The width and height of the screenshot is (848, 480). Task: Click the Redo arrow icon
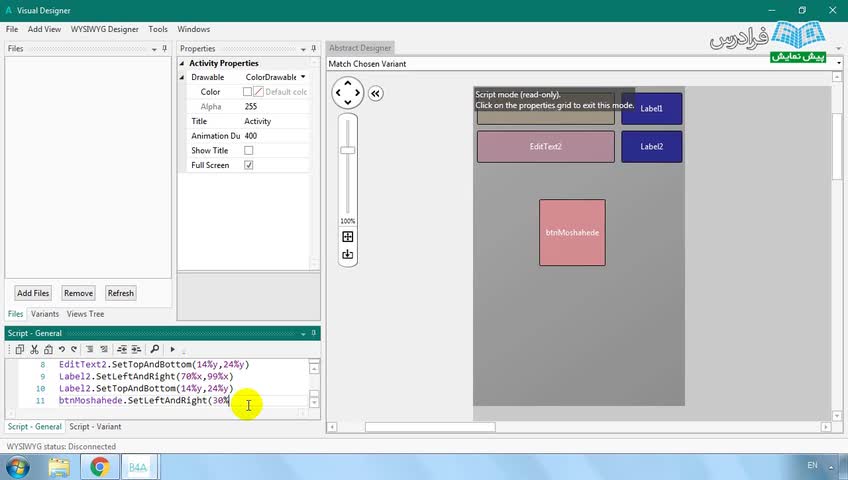[75, 349]
